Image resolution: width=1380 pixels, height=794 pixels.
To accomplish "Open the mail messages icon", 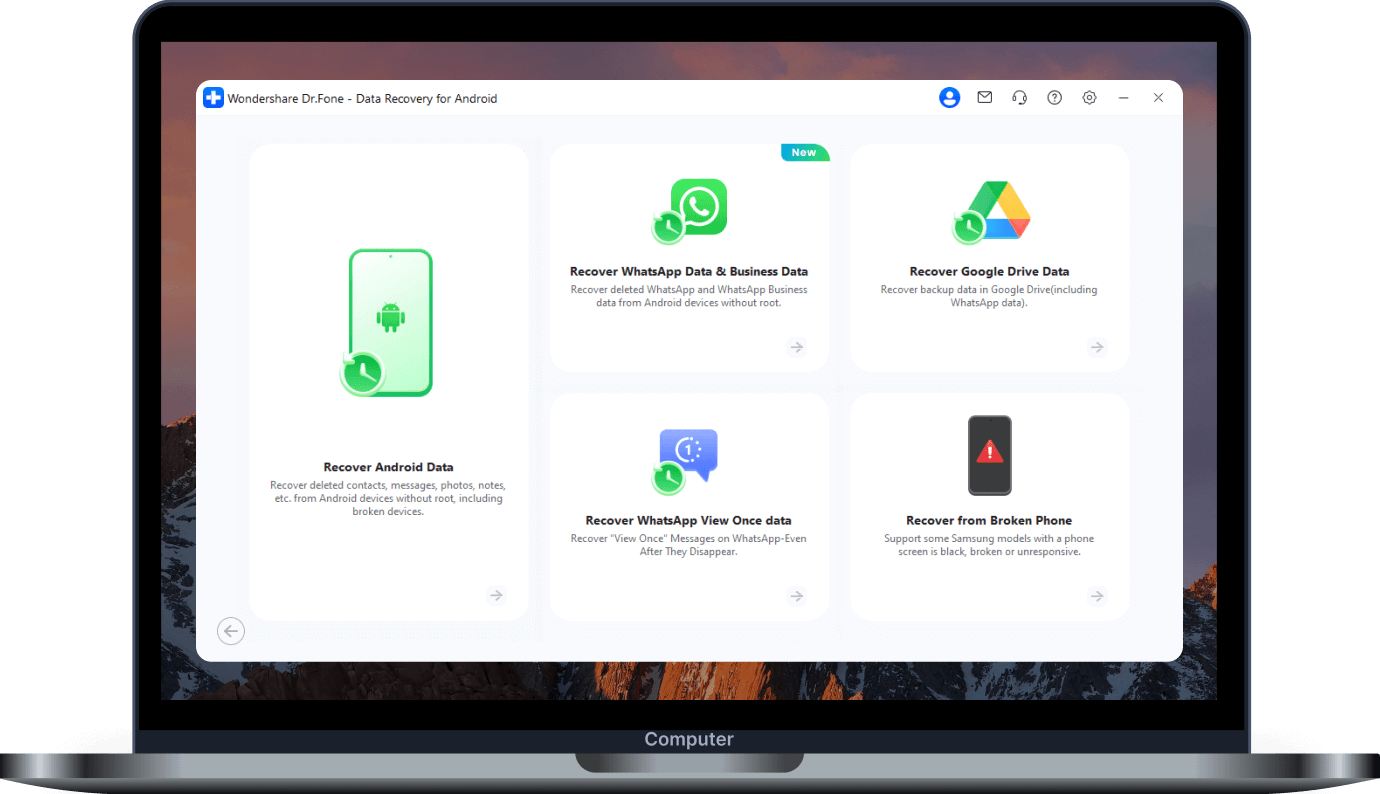I will [985, 98].
